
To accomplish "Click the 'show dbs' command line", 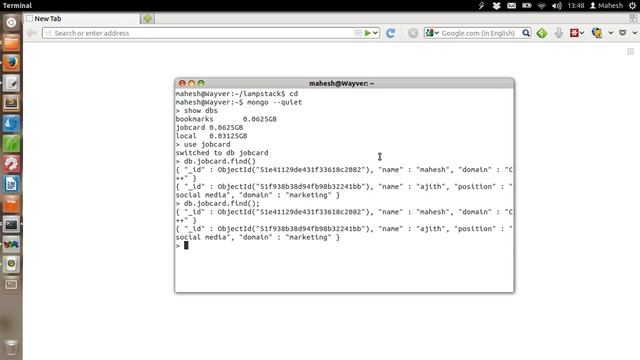I will click(x=197, y=111).
